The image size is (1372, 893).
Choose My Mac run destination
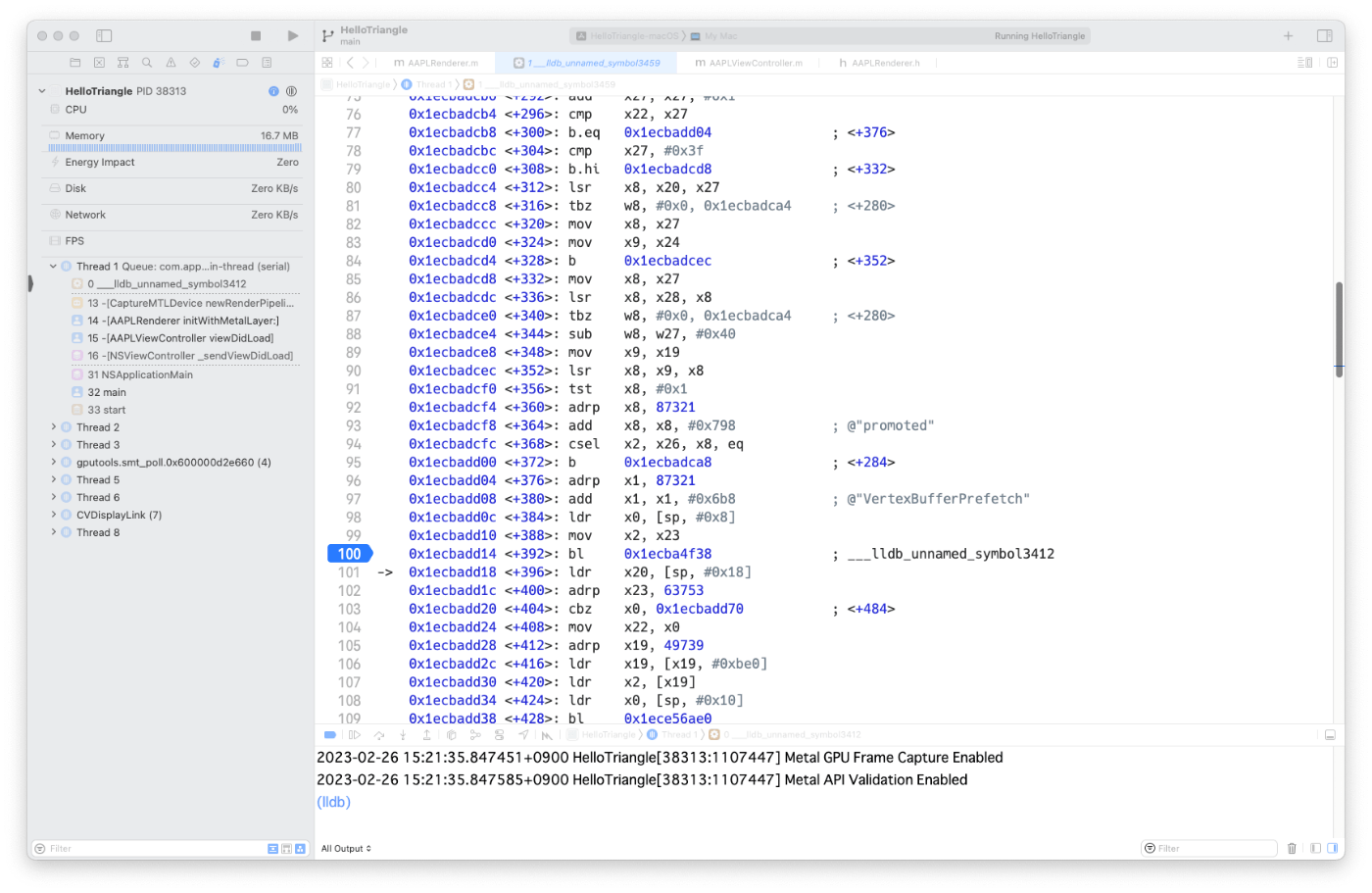tap(714, 36)
